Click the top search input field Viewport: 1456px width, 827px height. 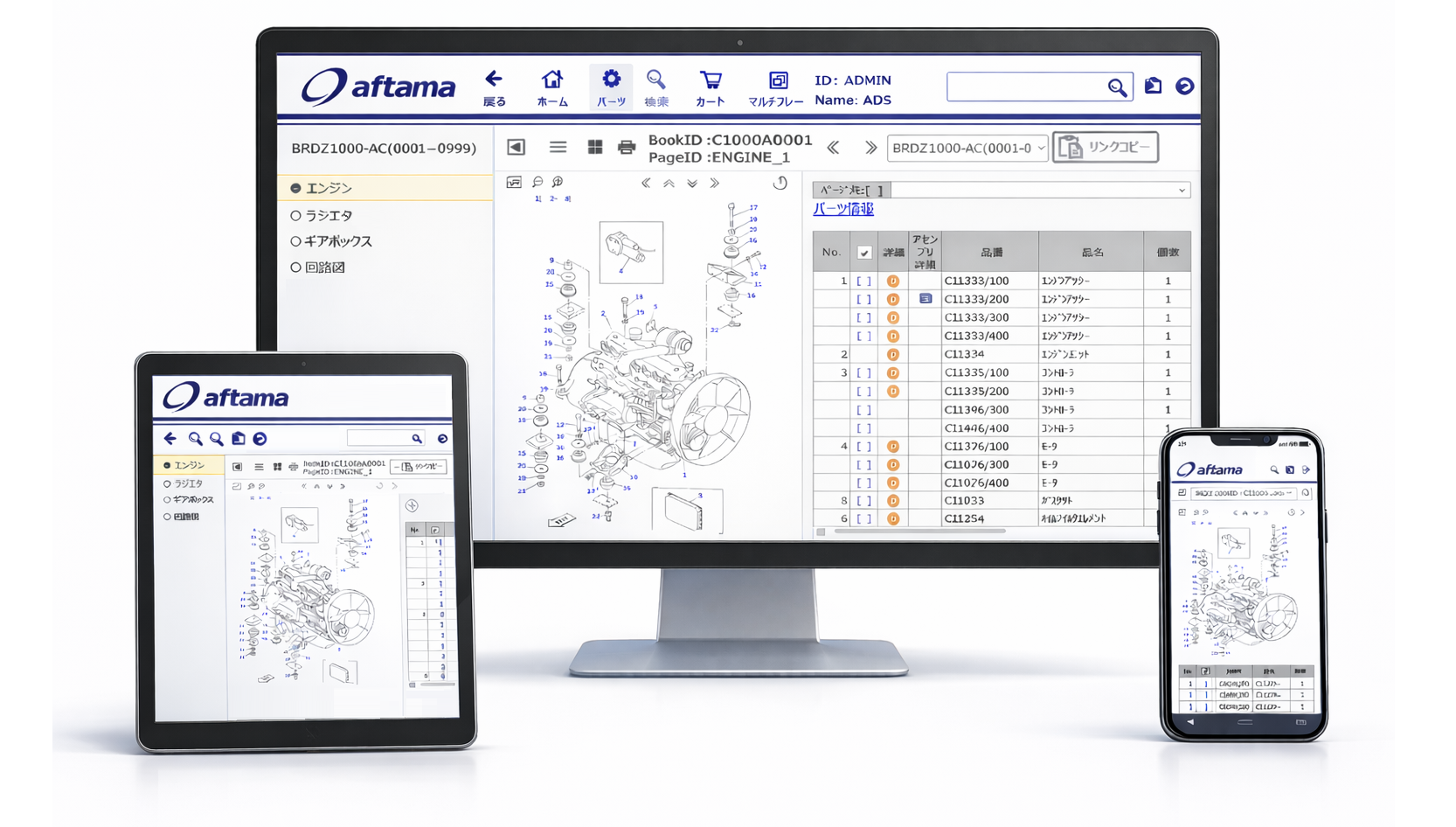(1026, 87)
